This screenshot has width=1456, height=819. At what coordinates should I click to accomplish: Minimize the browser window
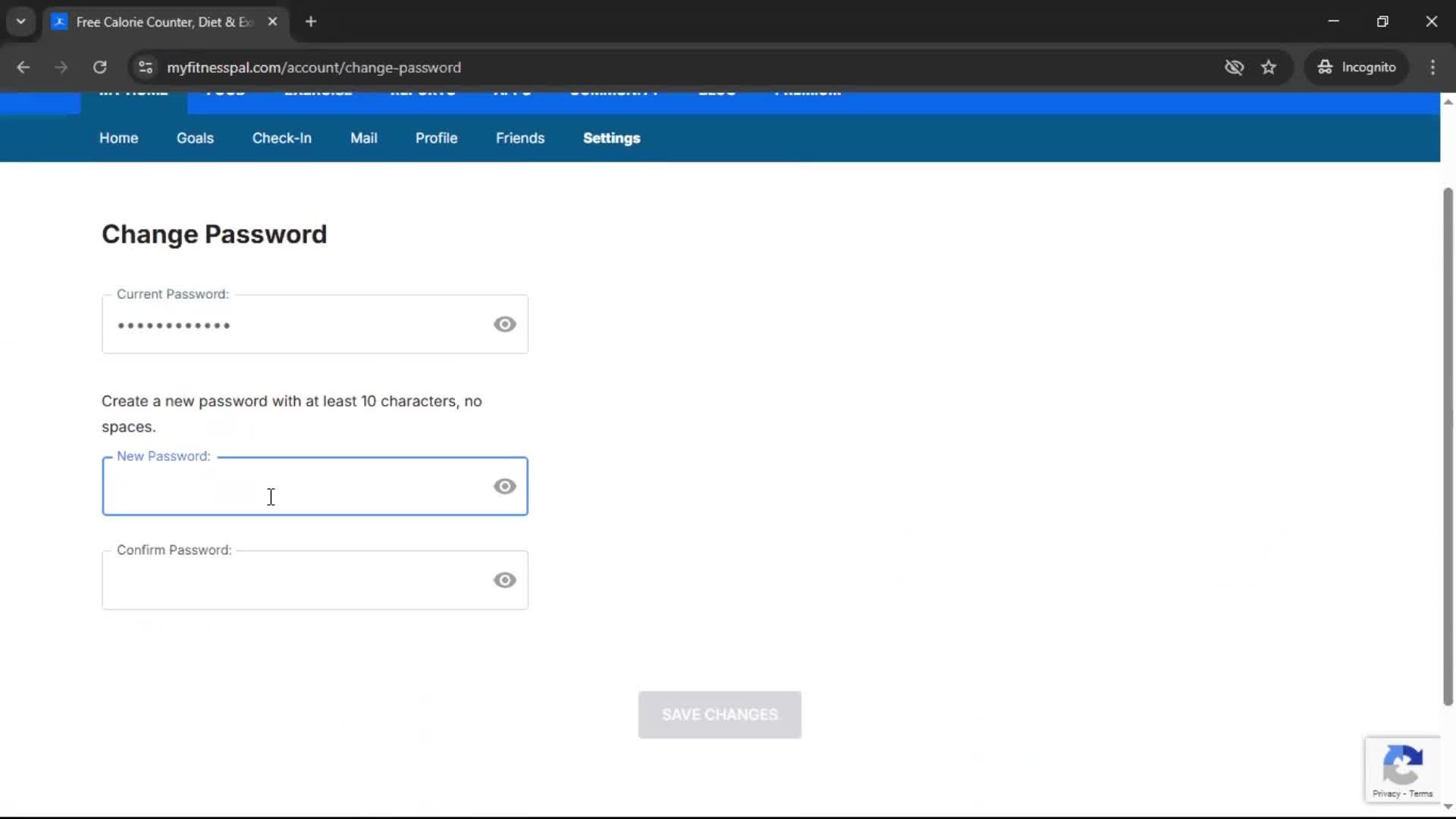click(x=1333, y=21)
